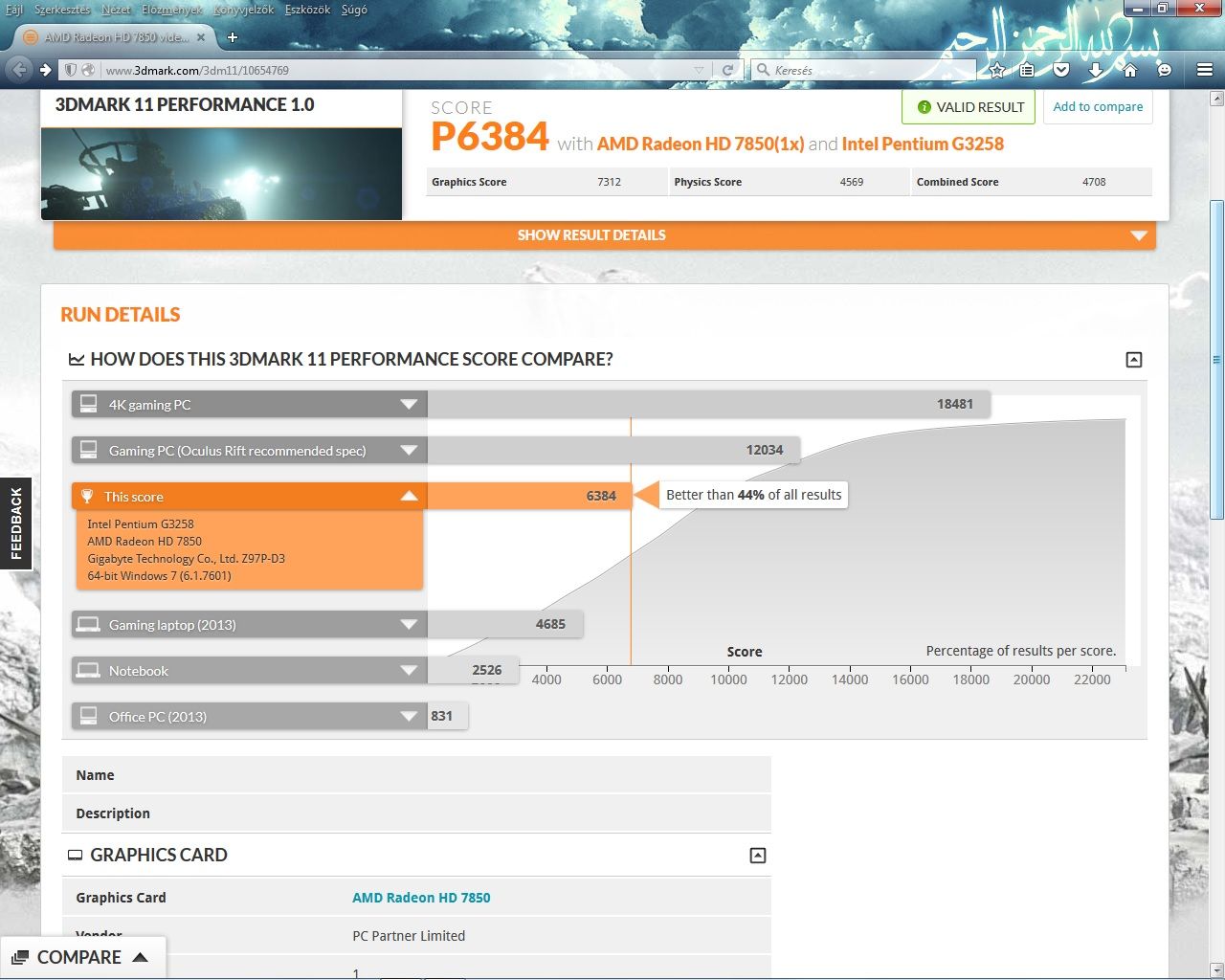Click the Show Result Details bar
Image resolution: width=1225 pixels, height=980 pixels.
(x=605, y=235)
